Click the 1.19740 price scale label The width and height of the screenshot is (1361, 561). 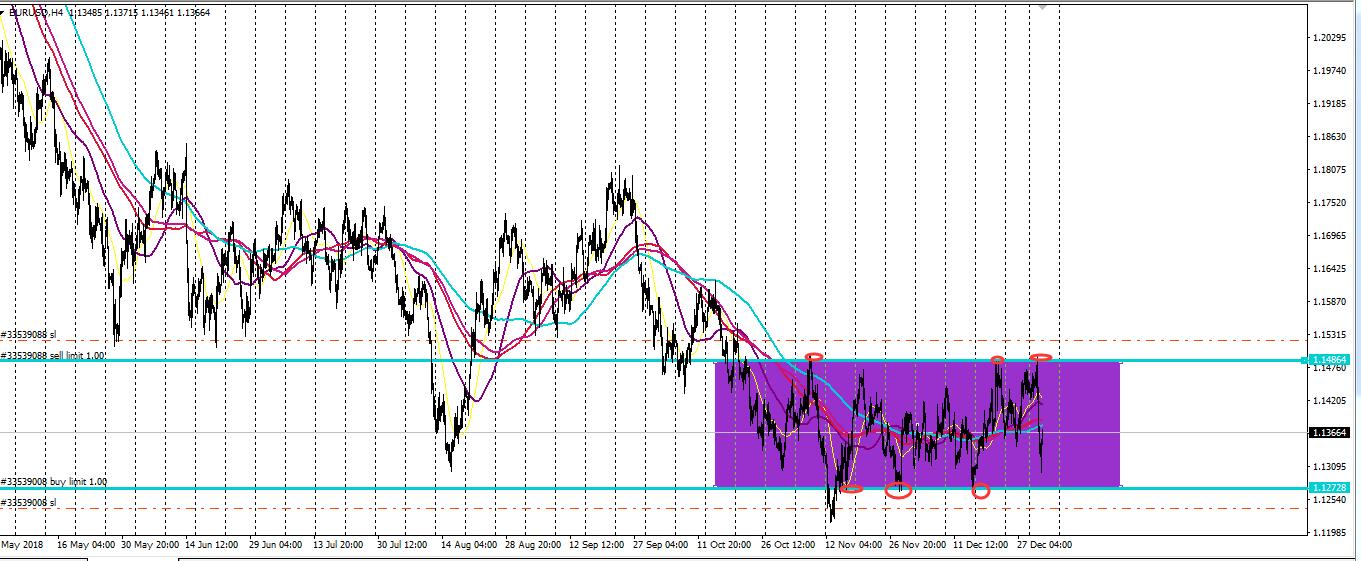[1329, 71]
